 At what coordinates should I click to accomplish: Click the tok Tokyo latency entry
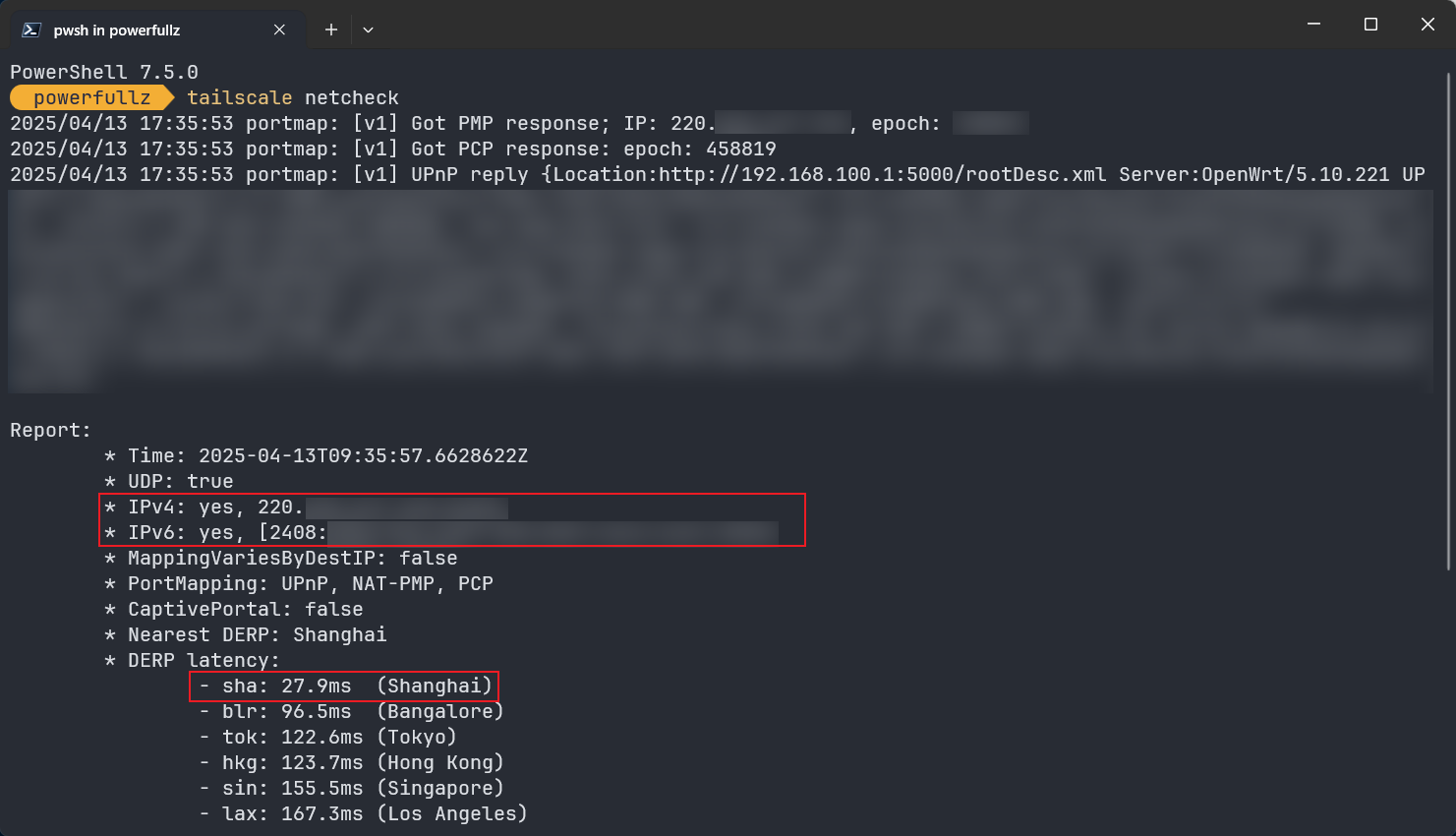pyautogui.click(x=328, y=737)
